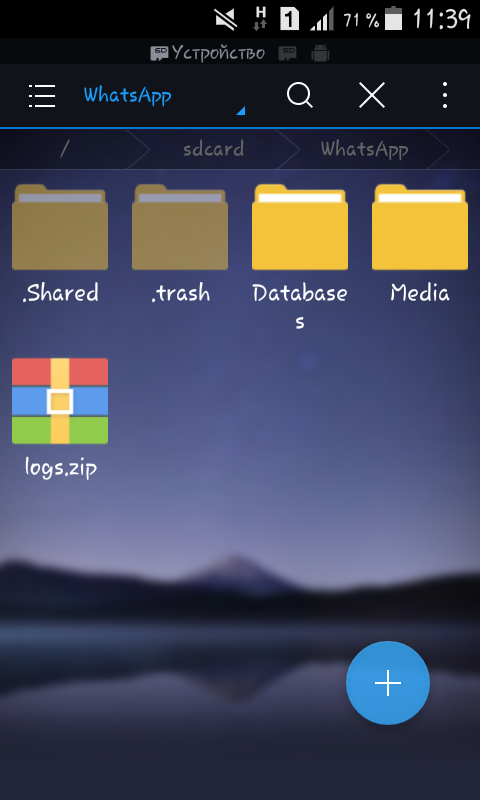Tap the 71 % battery text
This screenshot has height=800, width=480.
pyautogui.click(x=361, y=20)
